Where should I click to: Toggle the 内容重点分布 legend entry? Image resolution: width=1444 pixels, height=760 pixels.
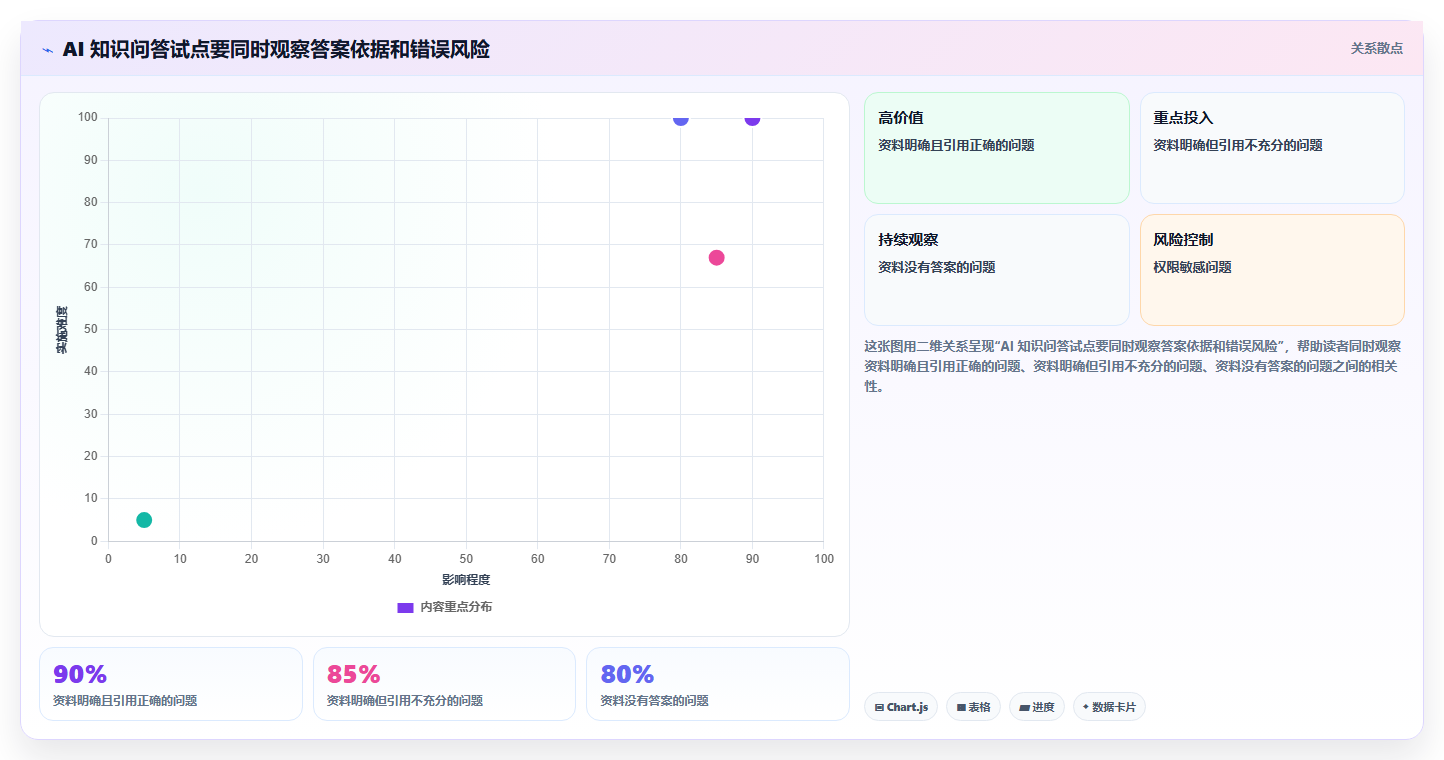[x=445, y=607]
